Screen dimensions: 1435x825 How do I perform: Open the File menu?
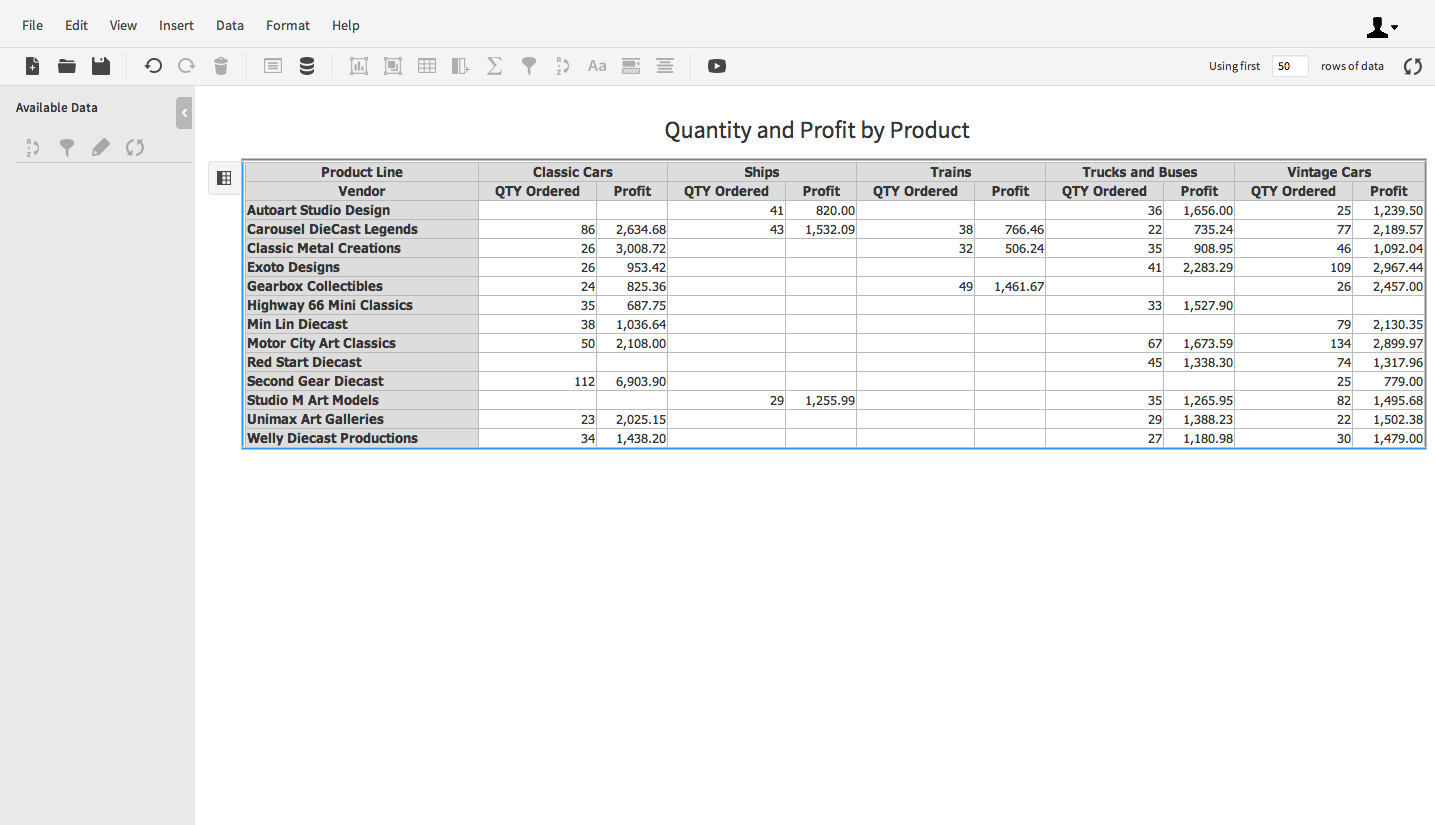33,25
